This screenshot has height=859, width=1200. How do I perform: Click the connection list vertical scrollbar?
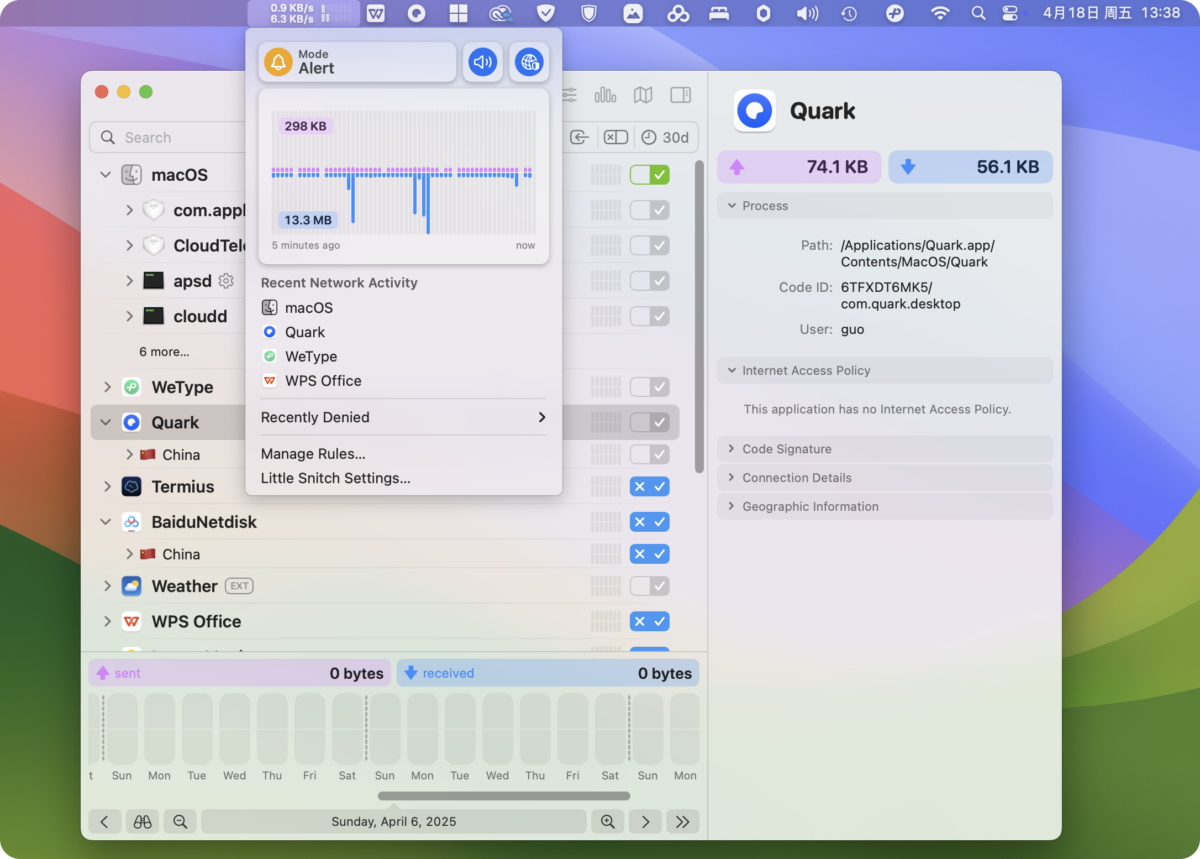point(699,316)
